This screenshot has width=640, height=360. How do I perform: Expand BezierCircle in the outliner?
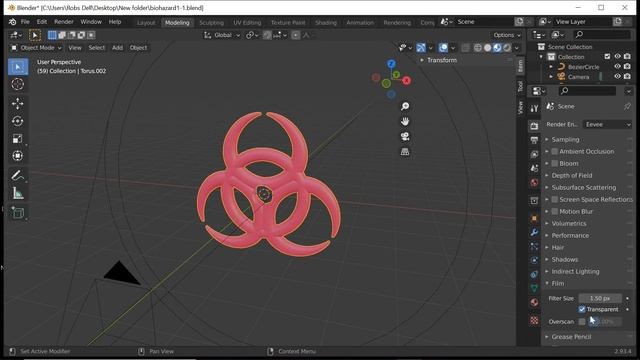pyautogui.click(x=551, y=67)
